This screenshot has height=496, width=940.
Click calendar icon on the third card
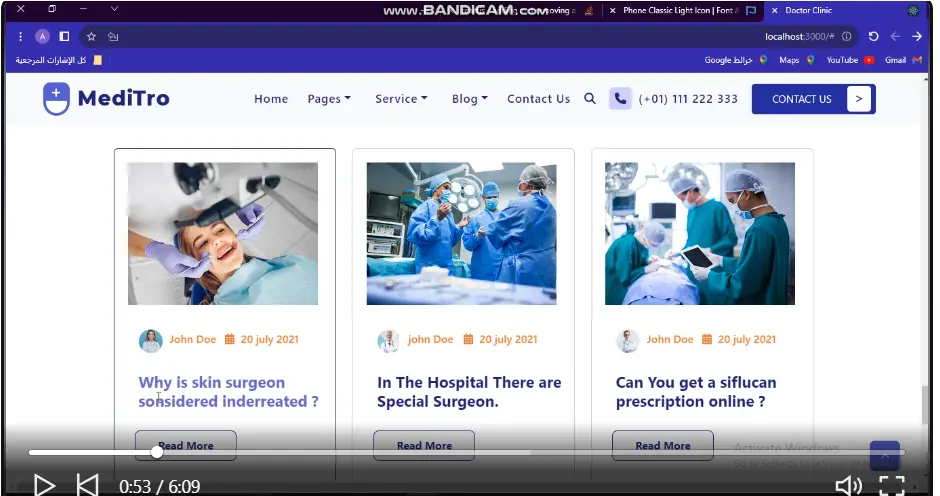707,339
